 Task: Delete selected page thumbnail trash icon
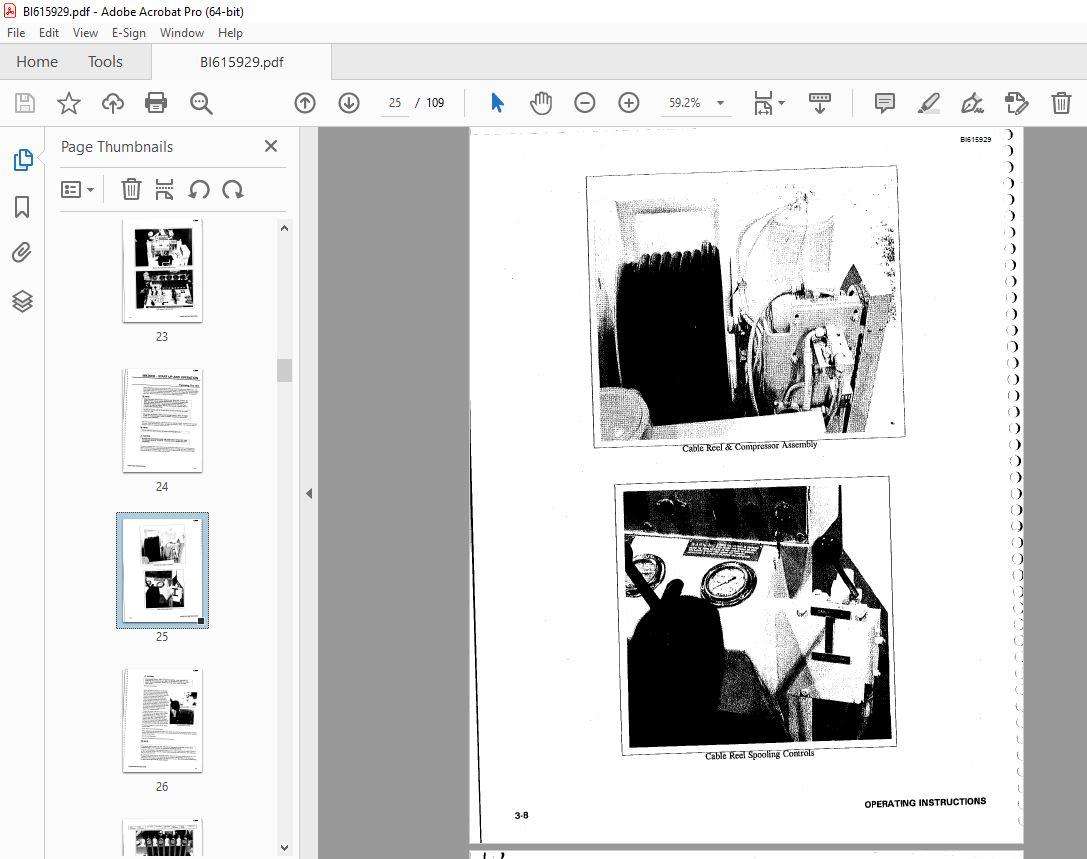[x=131, y=189]
